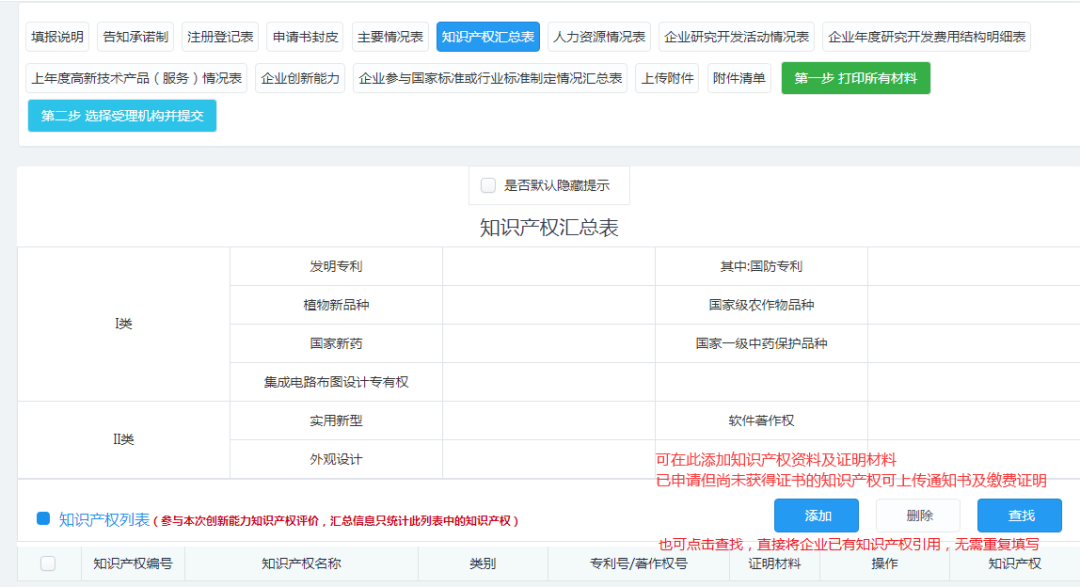1080x587 pixels.
Task: Select the 知识产权汇总表 tab
Action: pos(488,37)
